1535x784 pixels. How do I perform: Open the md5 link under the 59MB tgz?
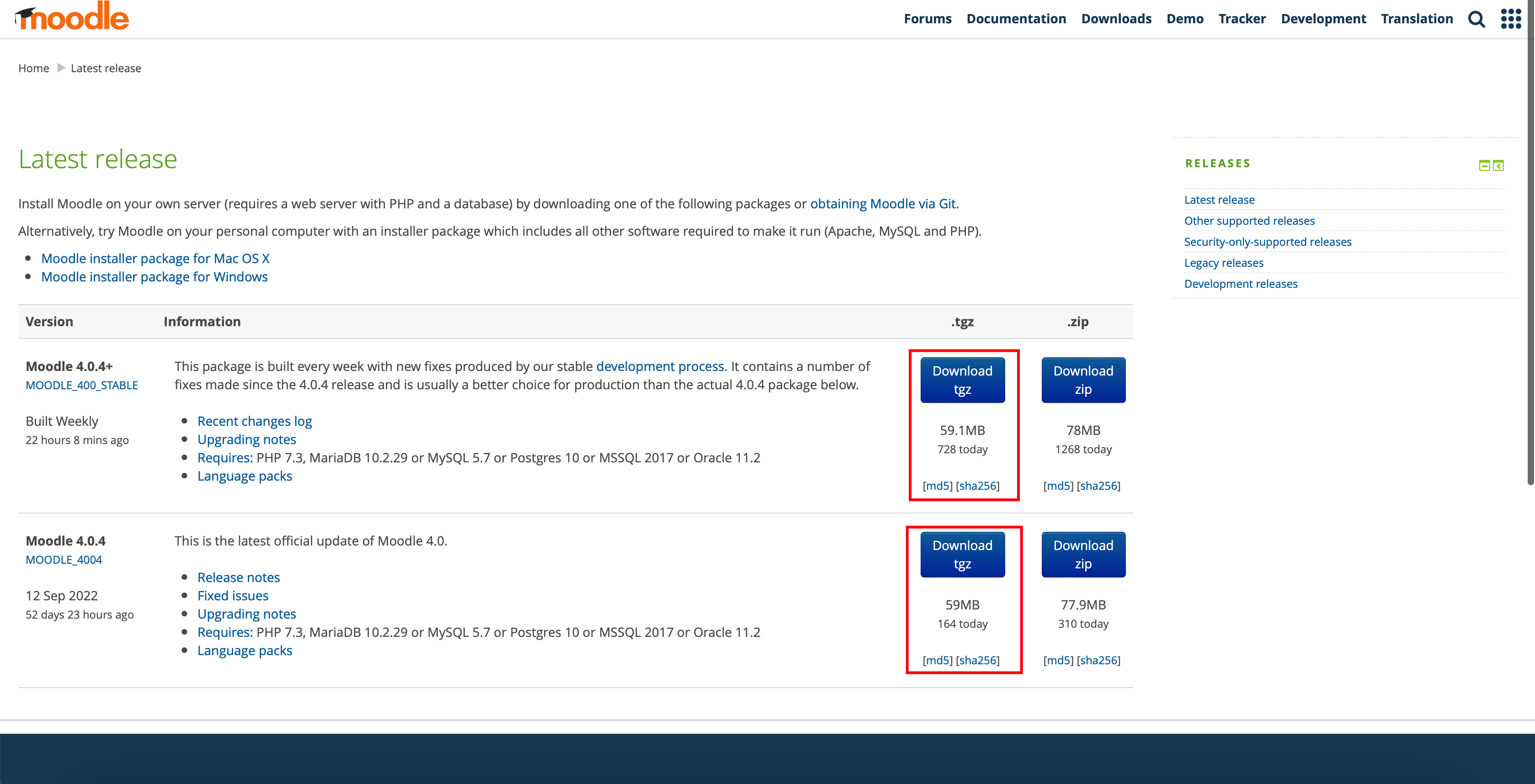point(938,660)
